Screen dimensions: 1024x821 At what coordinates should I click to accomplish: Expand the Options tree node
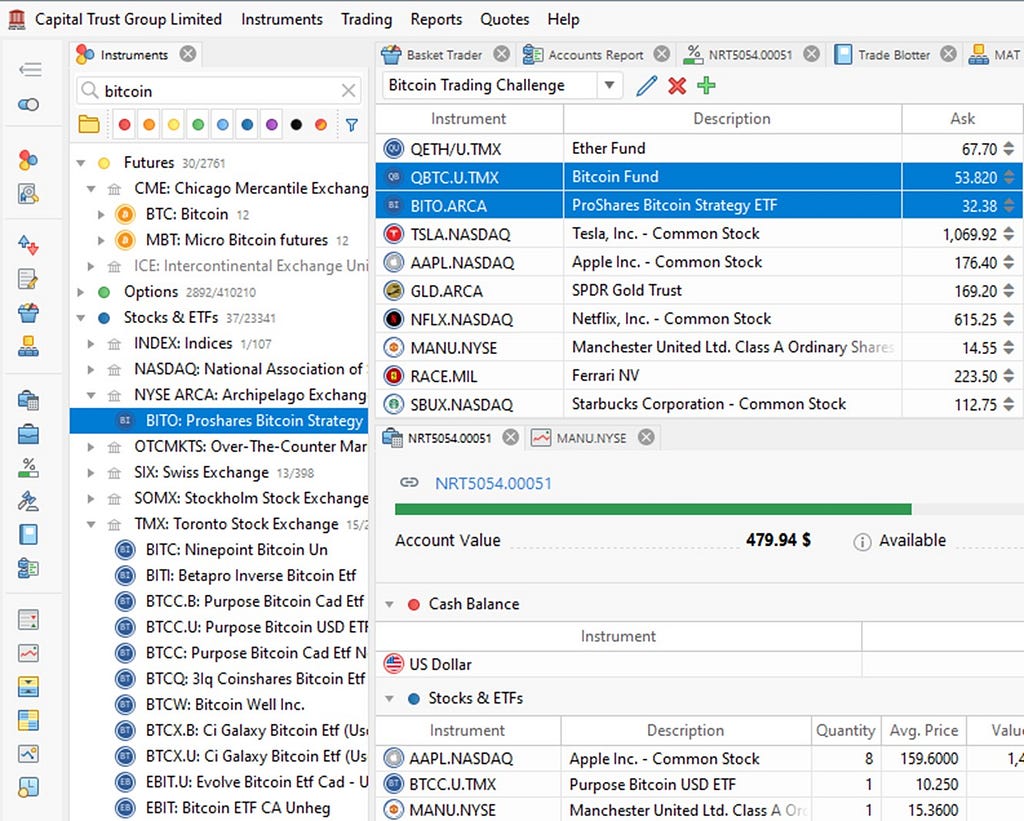pyautogui.click(x=81, y=292)
